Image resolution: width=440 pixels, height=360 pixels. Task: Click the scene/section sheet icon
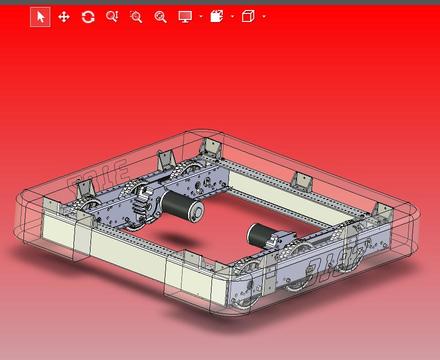(x=217, y=16)
